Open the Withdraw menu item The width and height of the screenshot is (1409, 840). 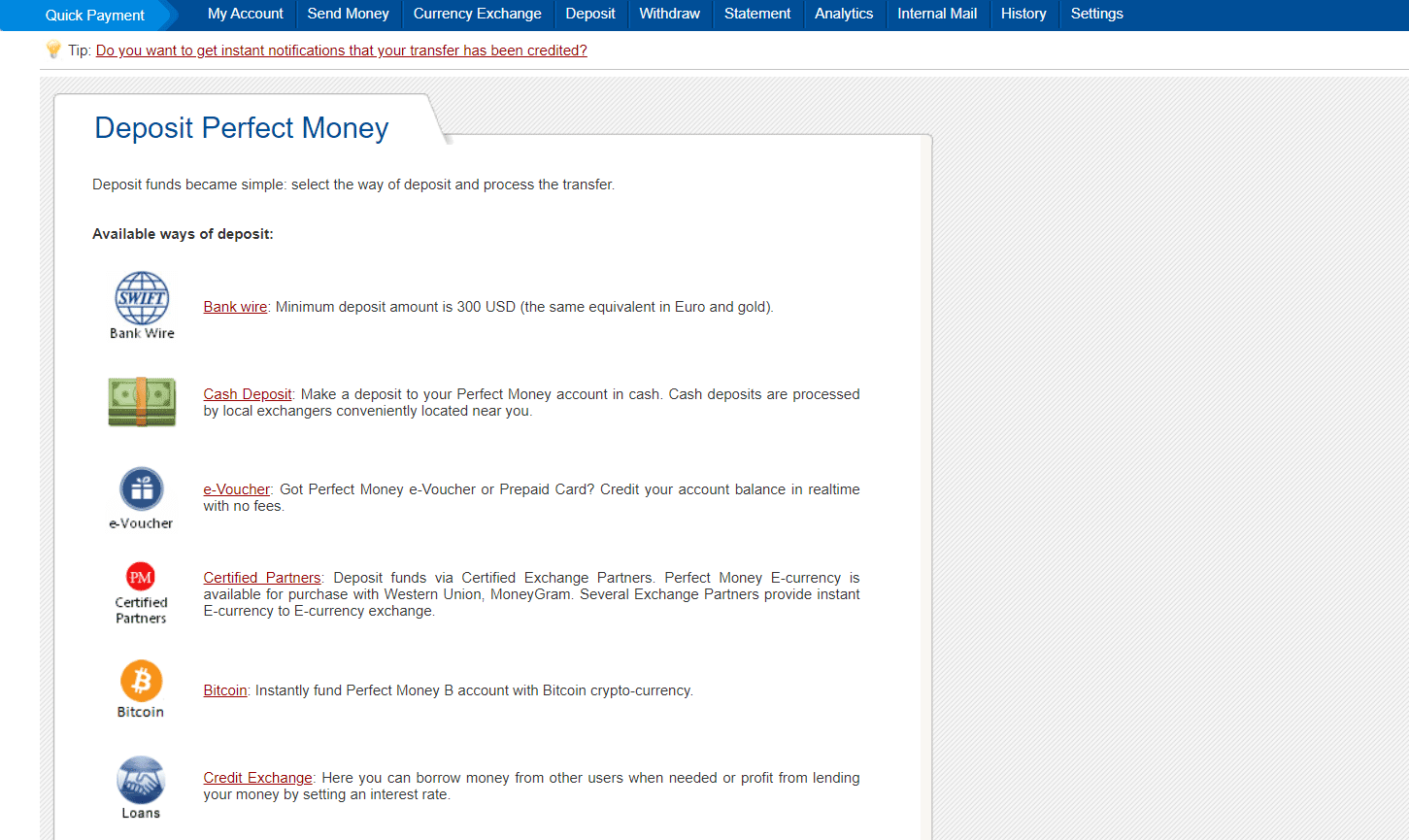coord(669,14)
